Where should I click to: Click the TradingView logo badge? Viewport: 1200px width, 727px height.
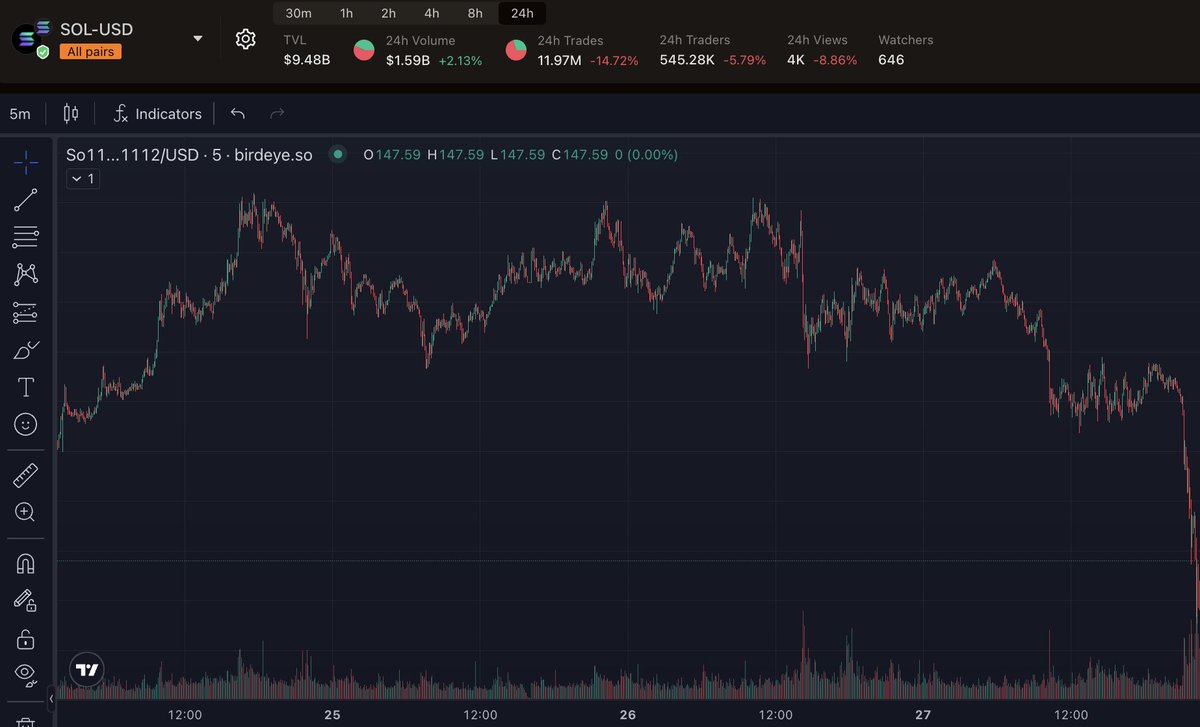click(87, 670)
